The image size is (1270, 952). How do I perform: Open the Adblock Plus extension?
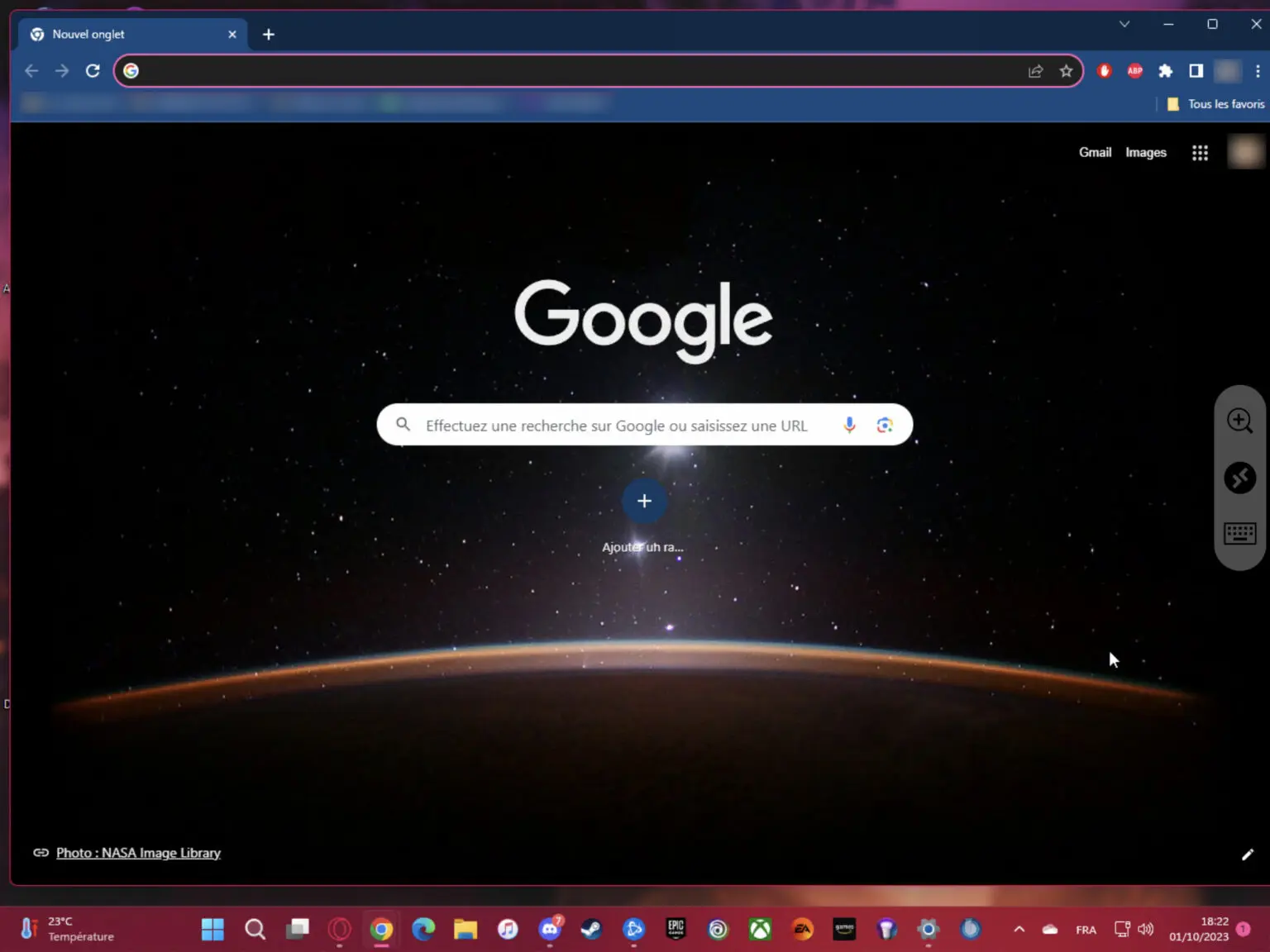pos(1134,71)
